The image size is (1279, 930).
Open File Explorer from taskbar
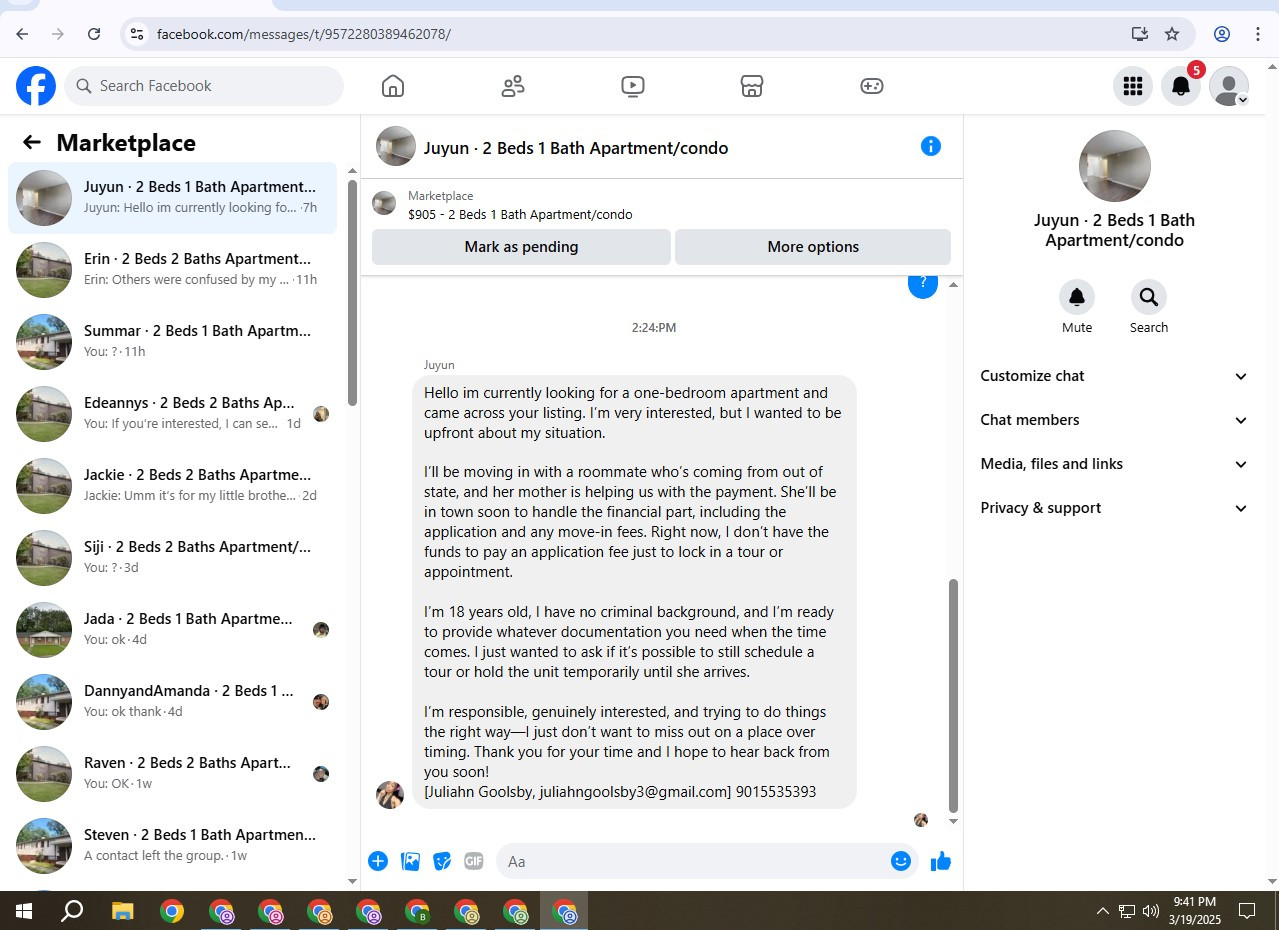[122, 911]
